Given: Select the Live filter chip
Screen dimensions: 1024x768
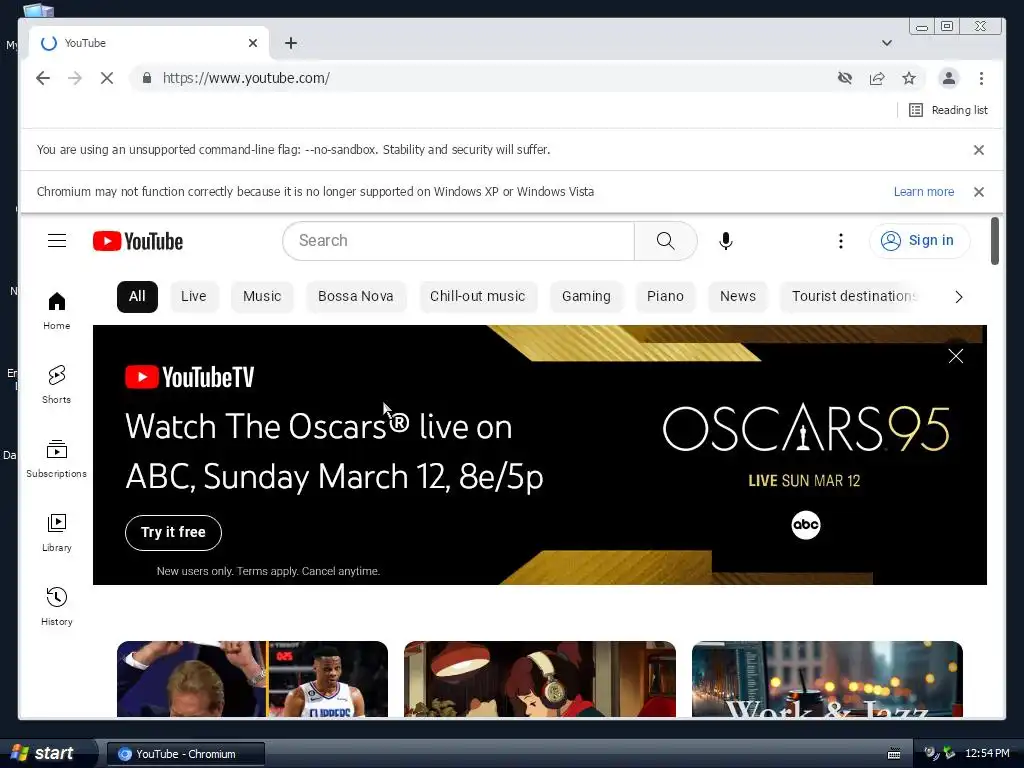Looking at the screenshot, I should pos(193,296).
